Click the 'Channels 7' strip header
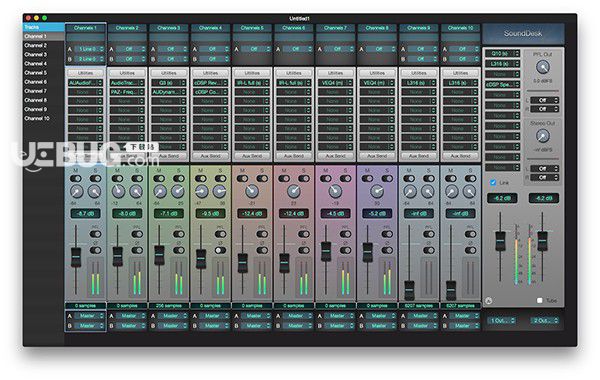 [336, 28]
